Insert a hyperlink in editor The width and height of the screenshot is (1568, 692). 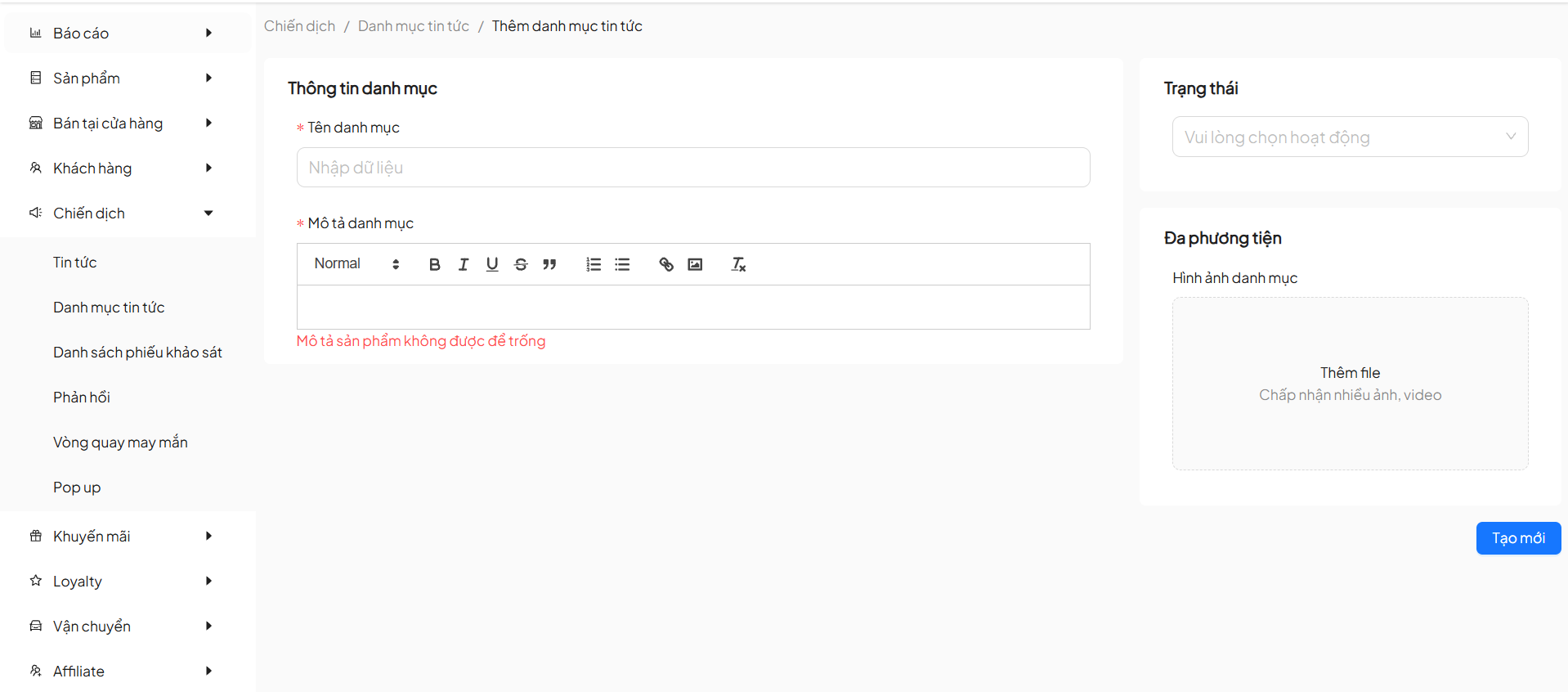pyautogui.click(x=666, y=264)
